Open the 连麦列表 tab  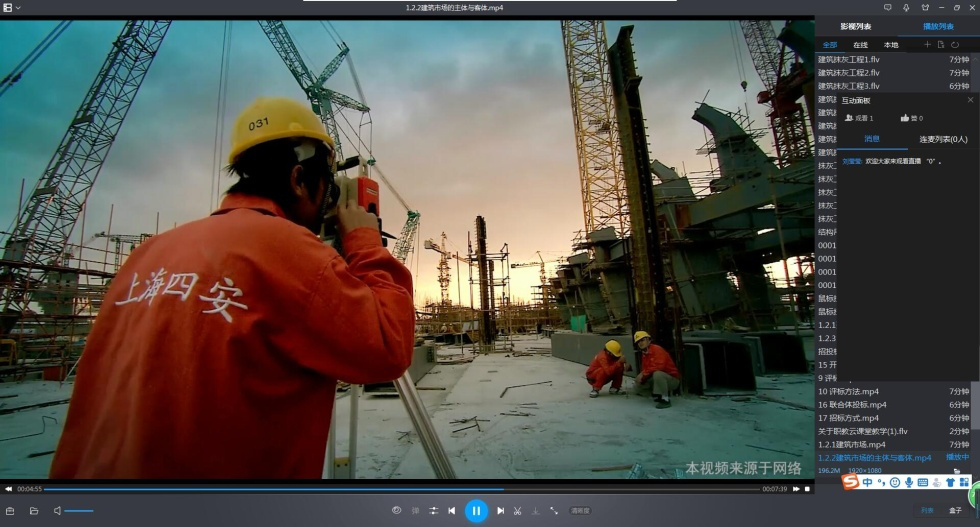pyautogui.click(x=943, y=139)
